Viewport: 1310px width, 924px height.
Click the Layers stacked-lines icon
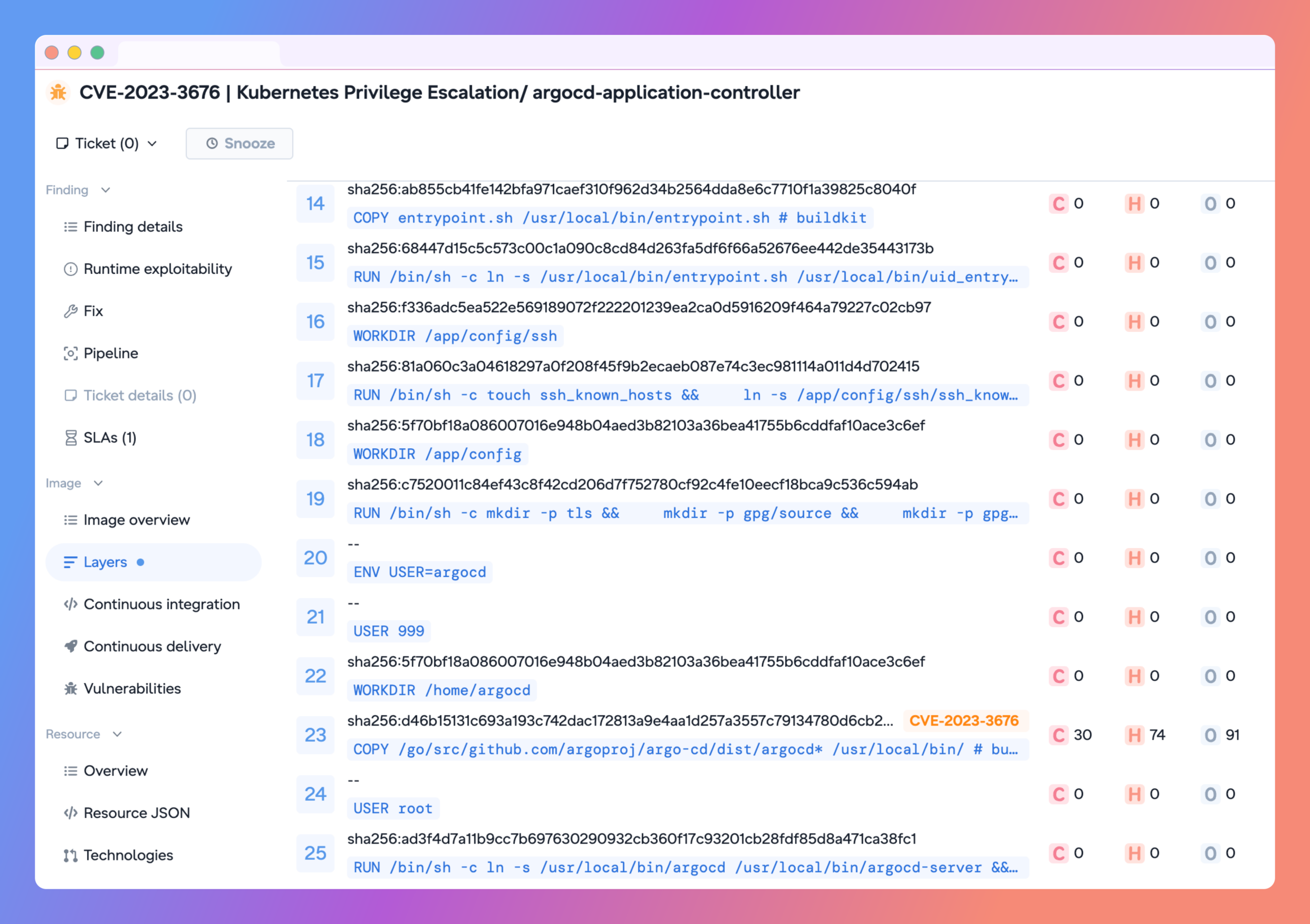(x=70, y=562)
